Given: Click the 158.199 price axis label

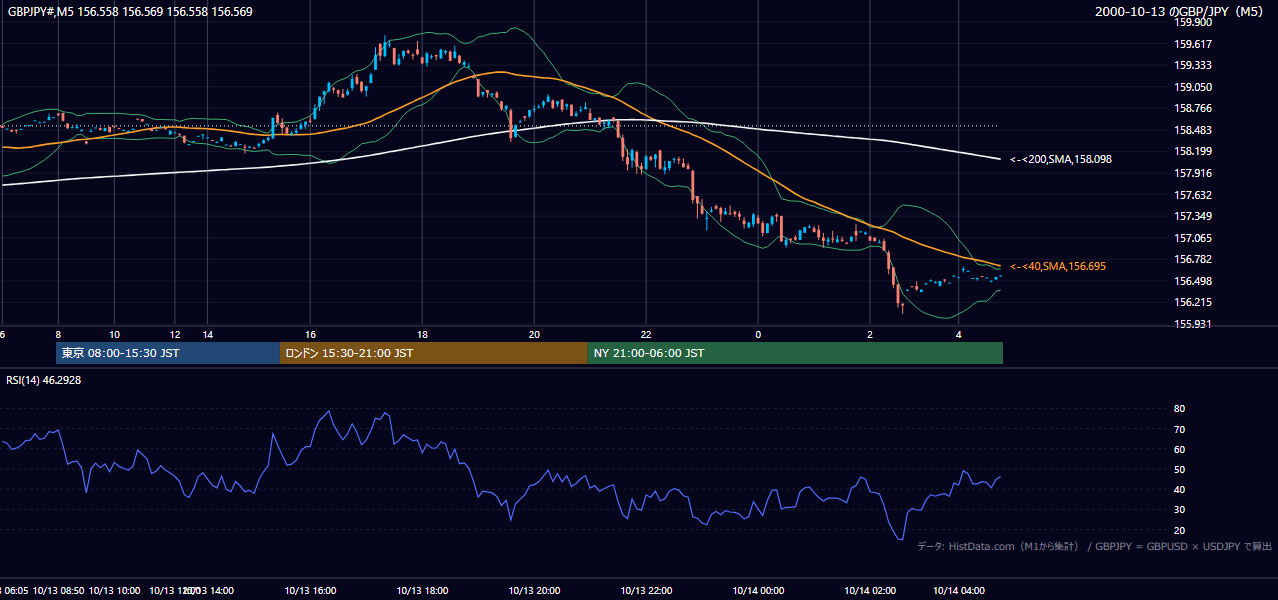Looking at the screenshot, I should pos(1192,152).
